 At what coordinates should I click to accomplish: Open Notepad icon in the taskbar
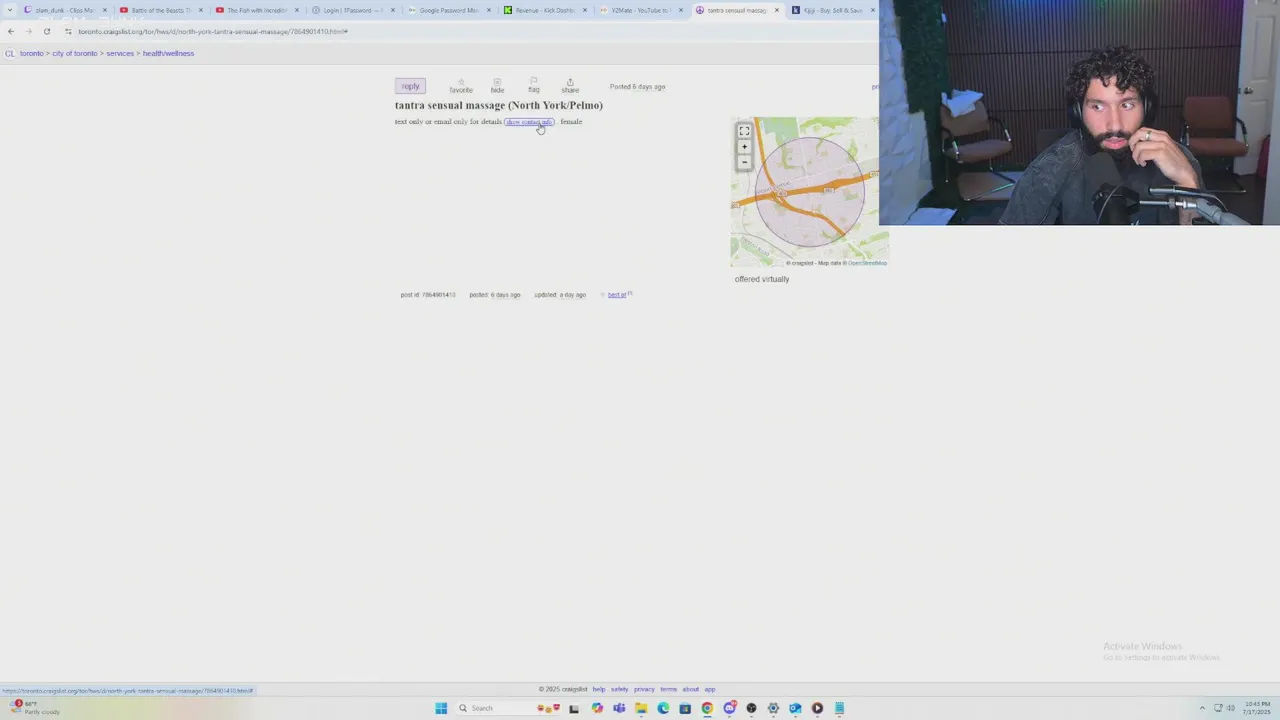839,708
